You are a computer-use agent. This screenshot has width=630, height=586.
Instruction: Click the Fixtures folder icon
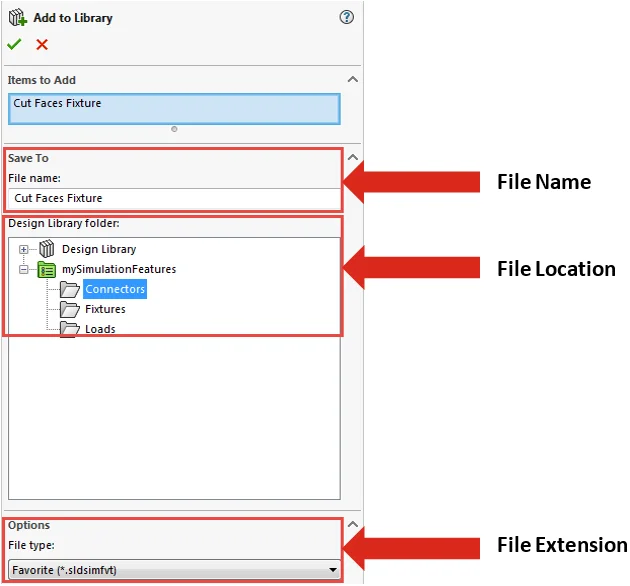click(x=69, y=310)
